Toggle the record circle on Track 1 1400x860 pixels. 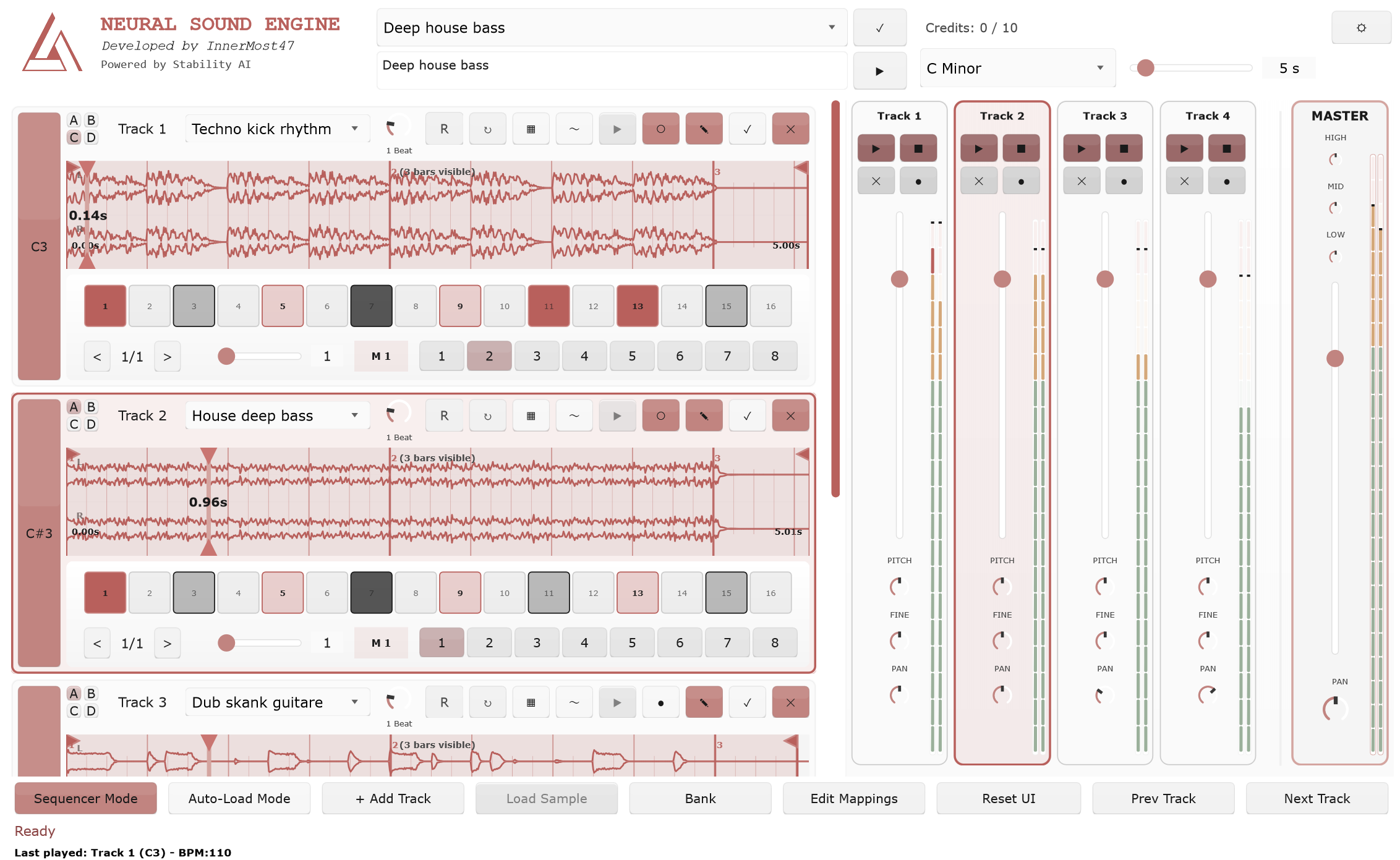coord(660,129)
